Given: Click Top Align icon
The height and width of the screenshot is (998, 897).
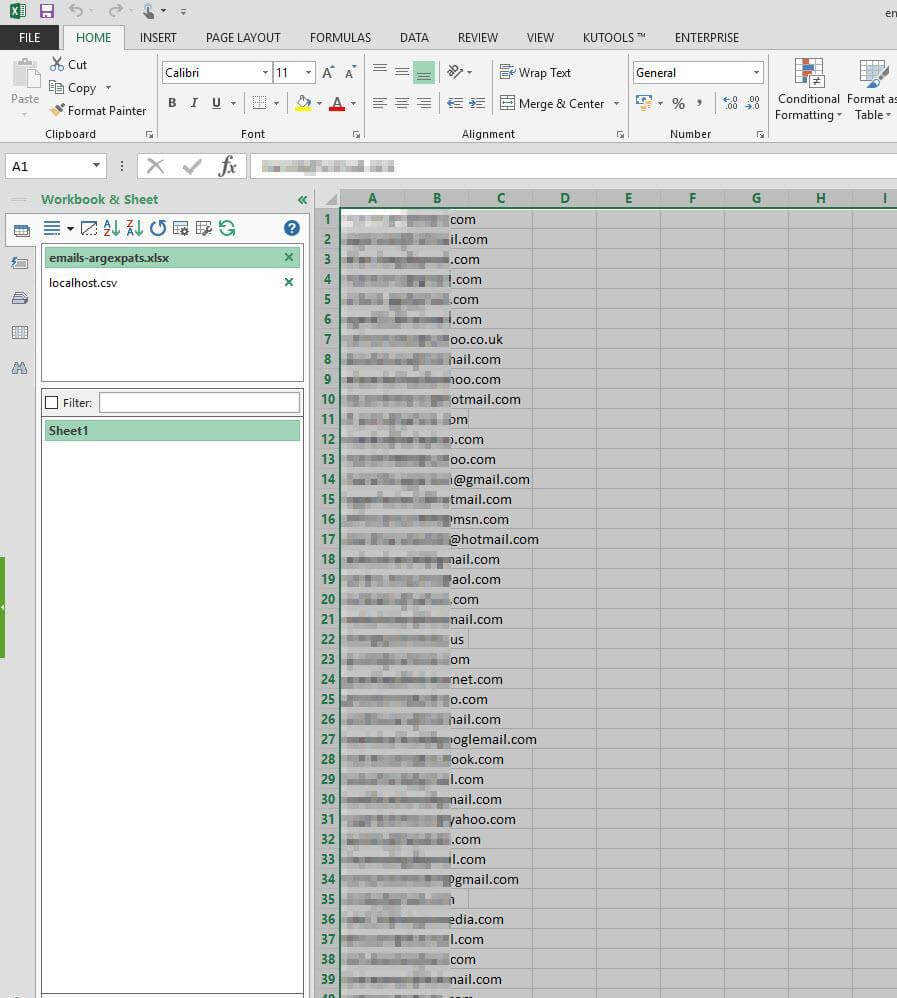Looking at the screenshot, I should [380, 69].
